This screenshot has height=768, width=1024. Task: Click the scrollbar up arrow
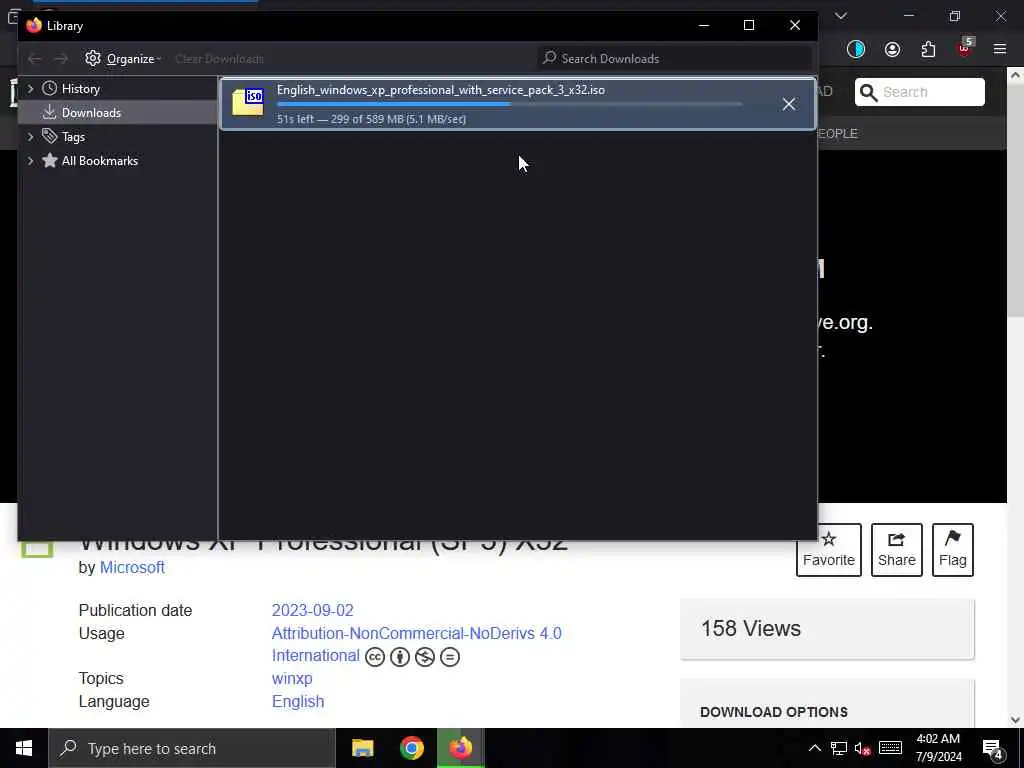pos(1016,75)
